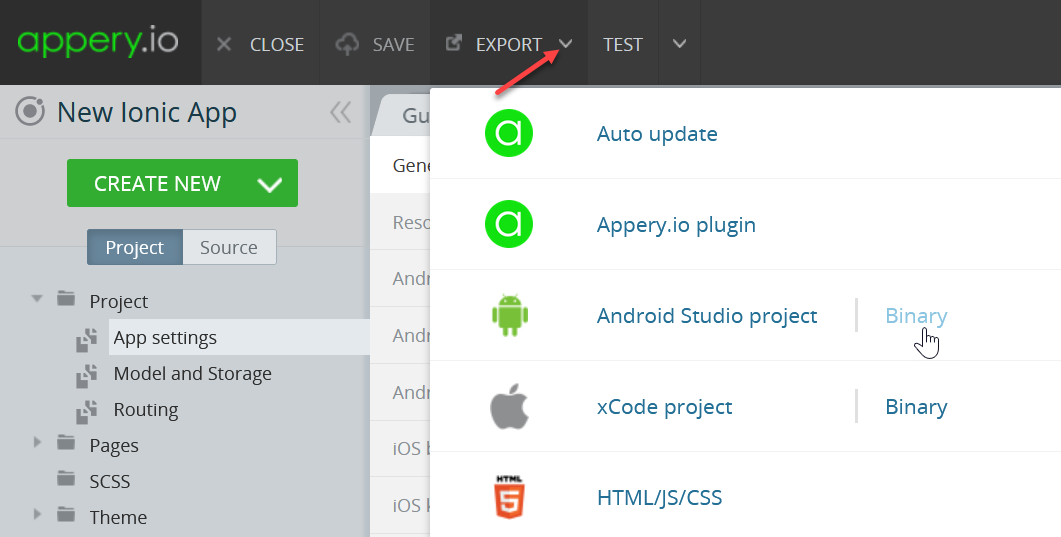Click the SCSS folder icon
This screenshot has height=537, width=1061.
tap(66, 478)
